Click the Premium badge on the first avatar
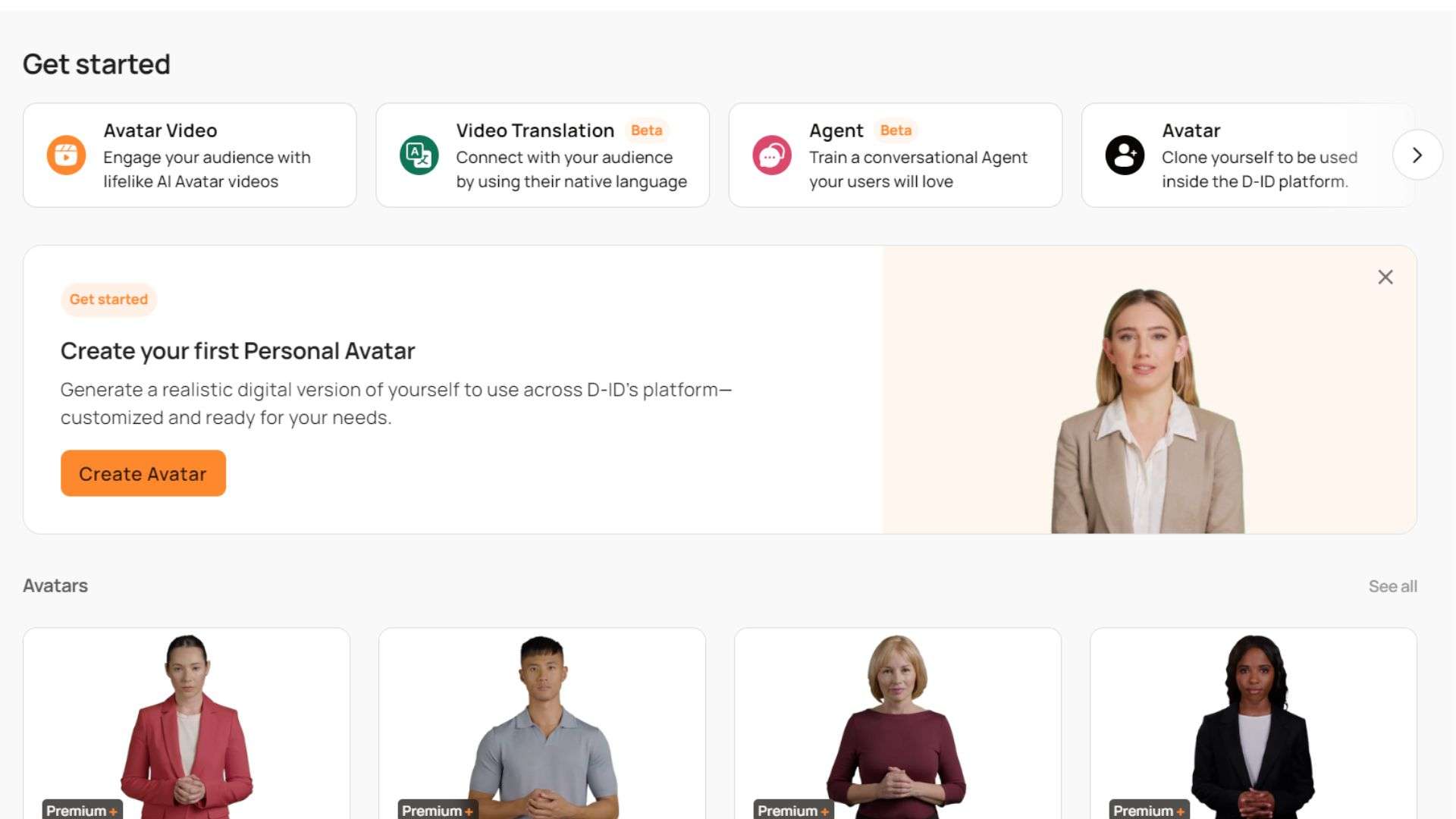 point(82,810)
